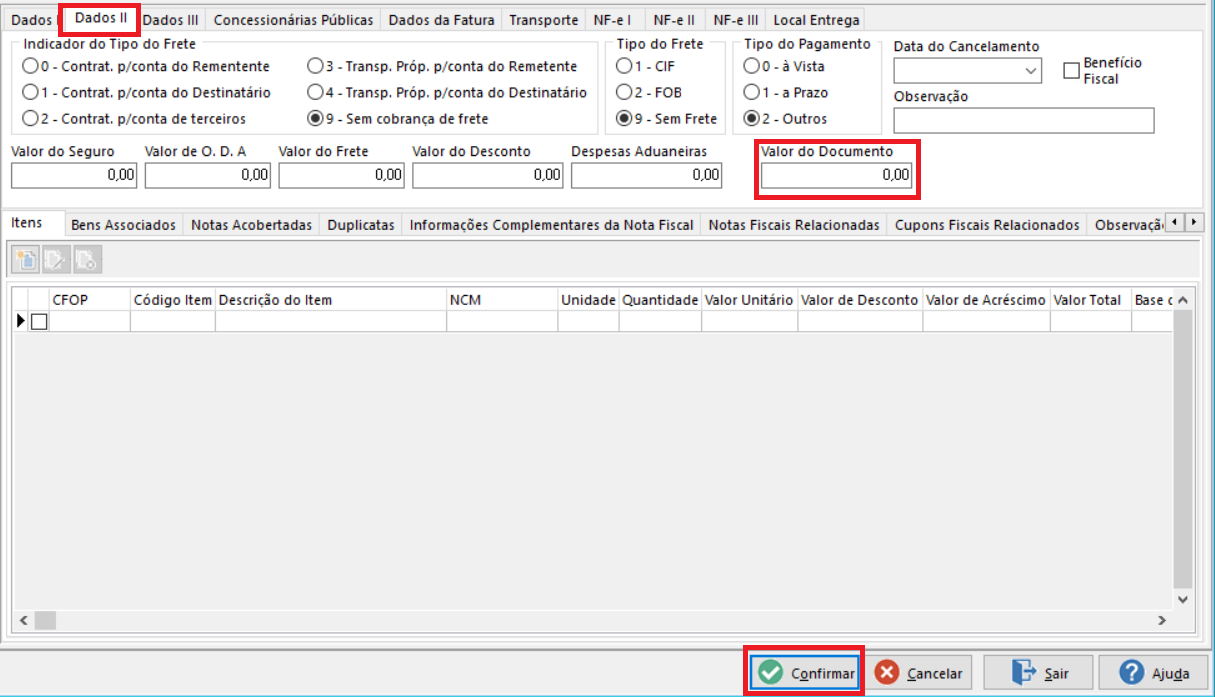
Task: Click the Cancelar button label
Action: (x=934, y=674)
